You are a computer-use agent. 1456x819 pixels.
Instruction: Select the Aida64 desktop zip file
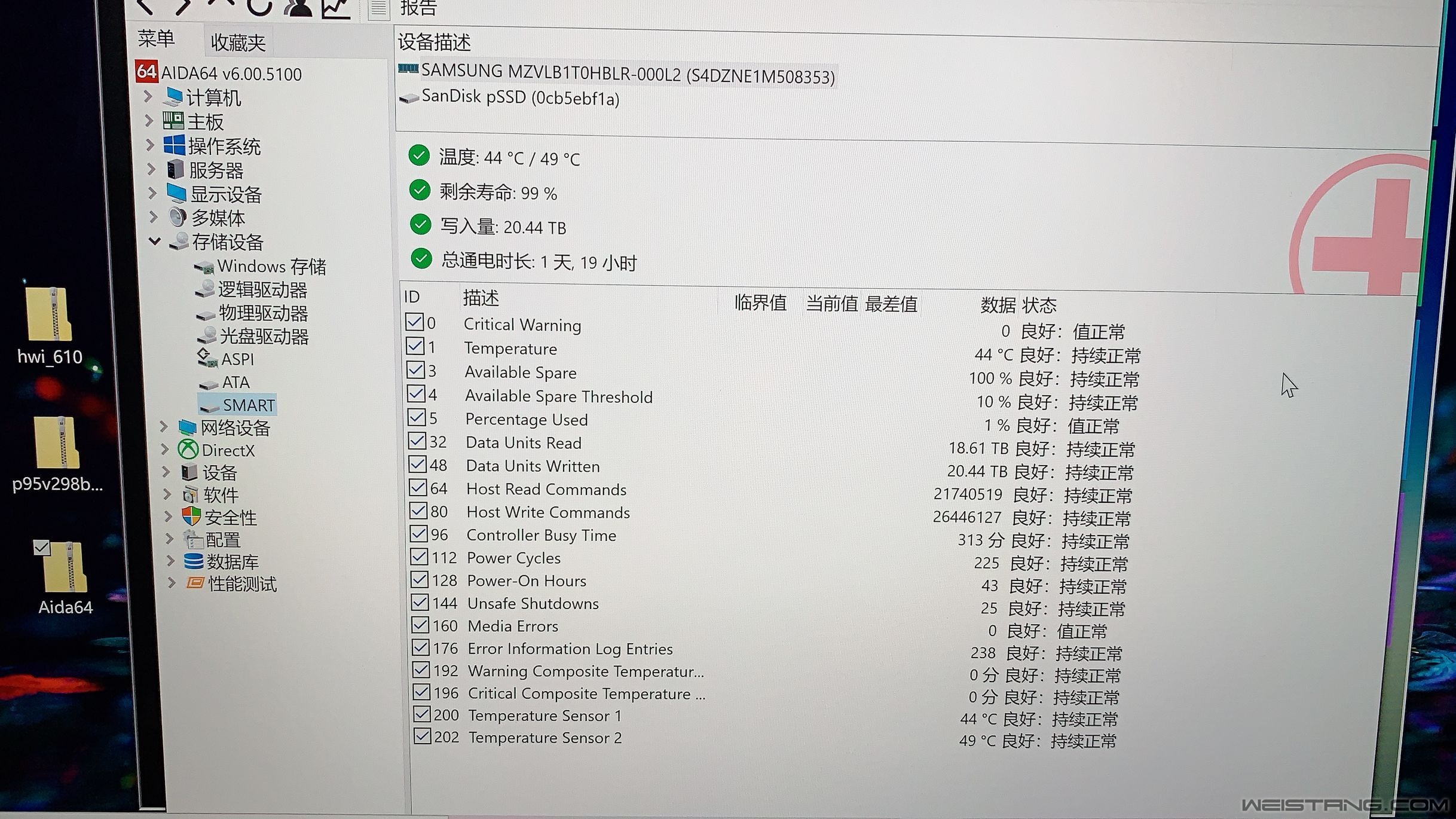click(65, 579)
